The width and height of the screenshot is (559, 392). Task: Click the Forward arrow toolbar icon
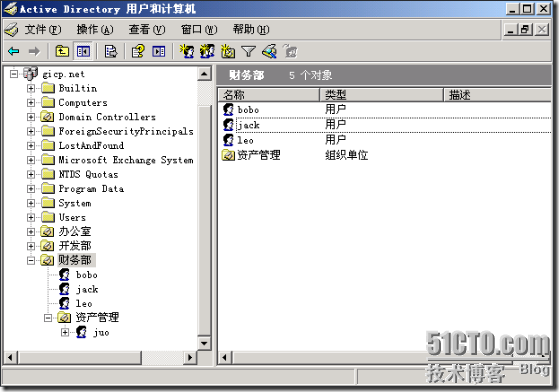tap(34, 51)
